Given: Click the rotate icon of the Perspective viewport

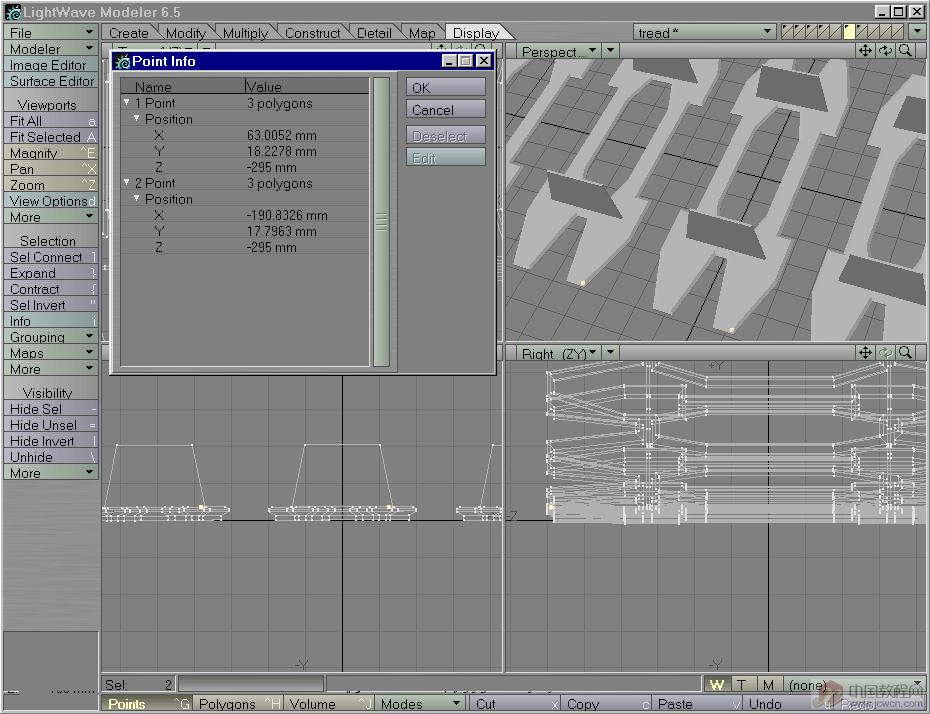Looking at the screenshot, I should point(886,51).
